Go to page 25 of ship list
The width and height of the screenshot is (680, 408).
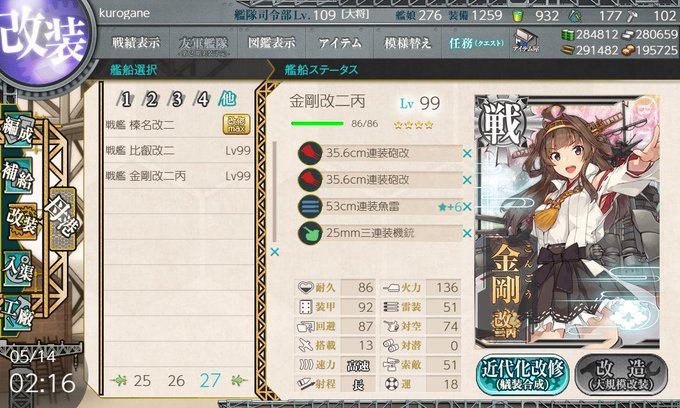(x=142, y=381)
